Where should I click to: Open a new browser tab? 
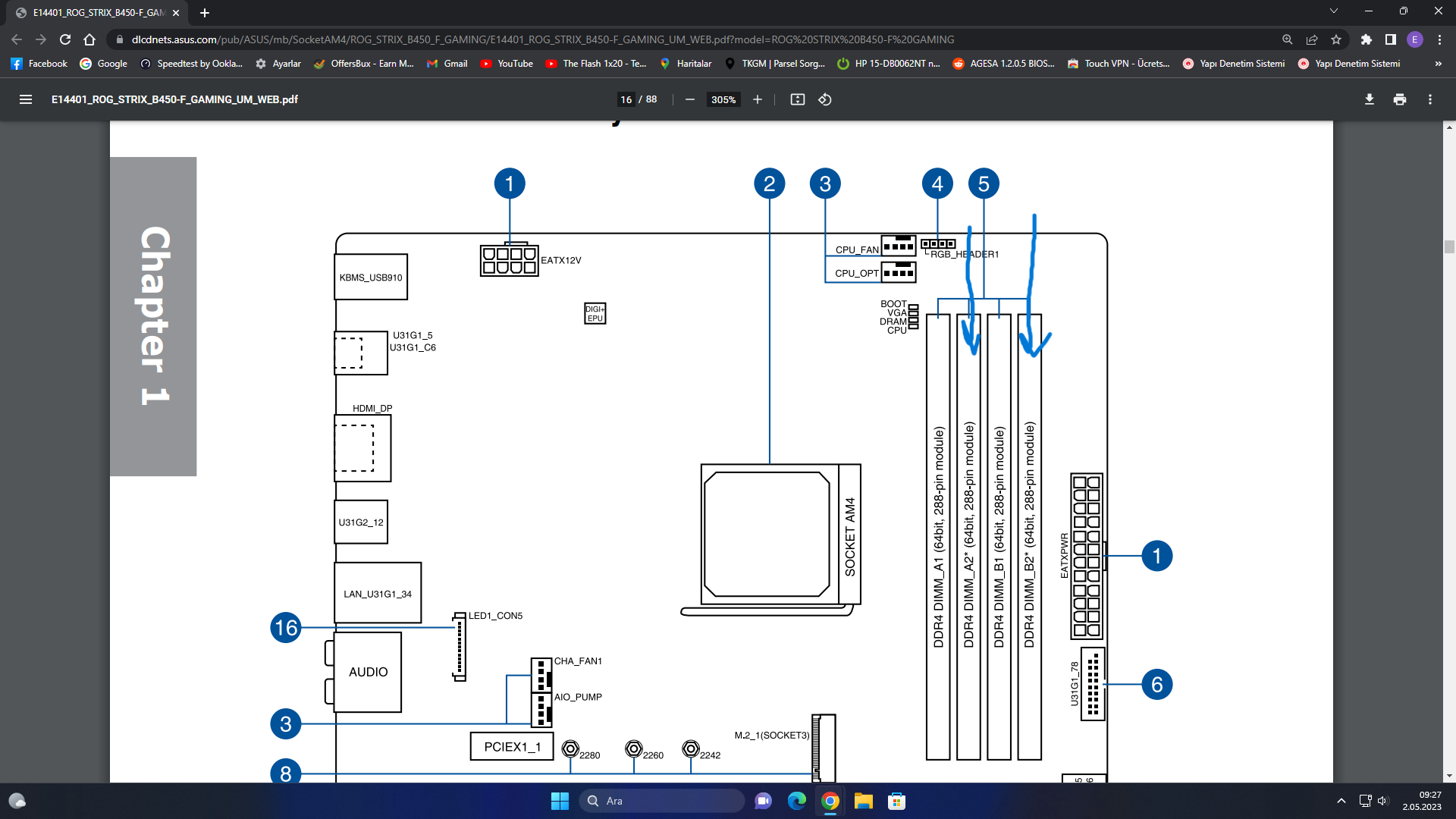[205, 13]
